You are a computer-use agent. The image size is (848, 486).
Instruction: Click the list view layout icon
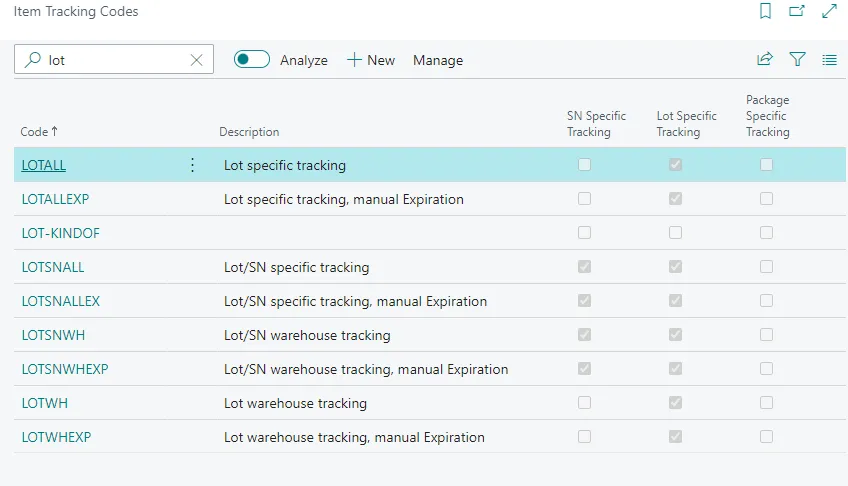(x=829, y=60)
